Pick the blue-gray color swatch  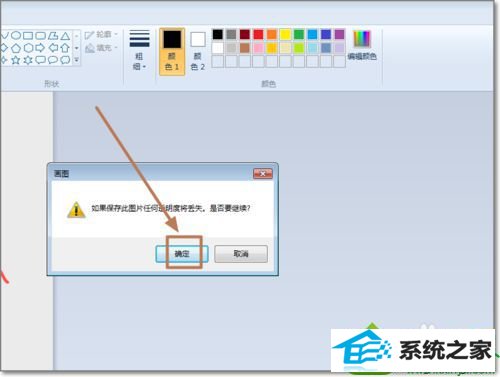[x=326, y=48]
